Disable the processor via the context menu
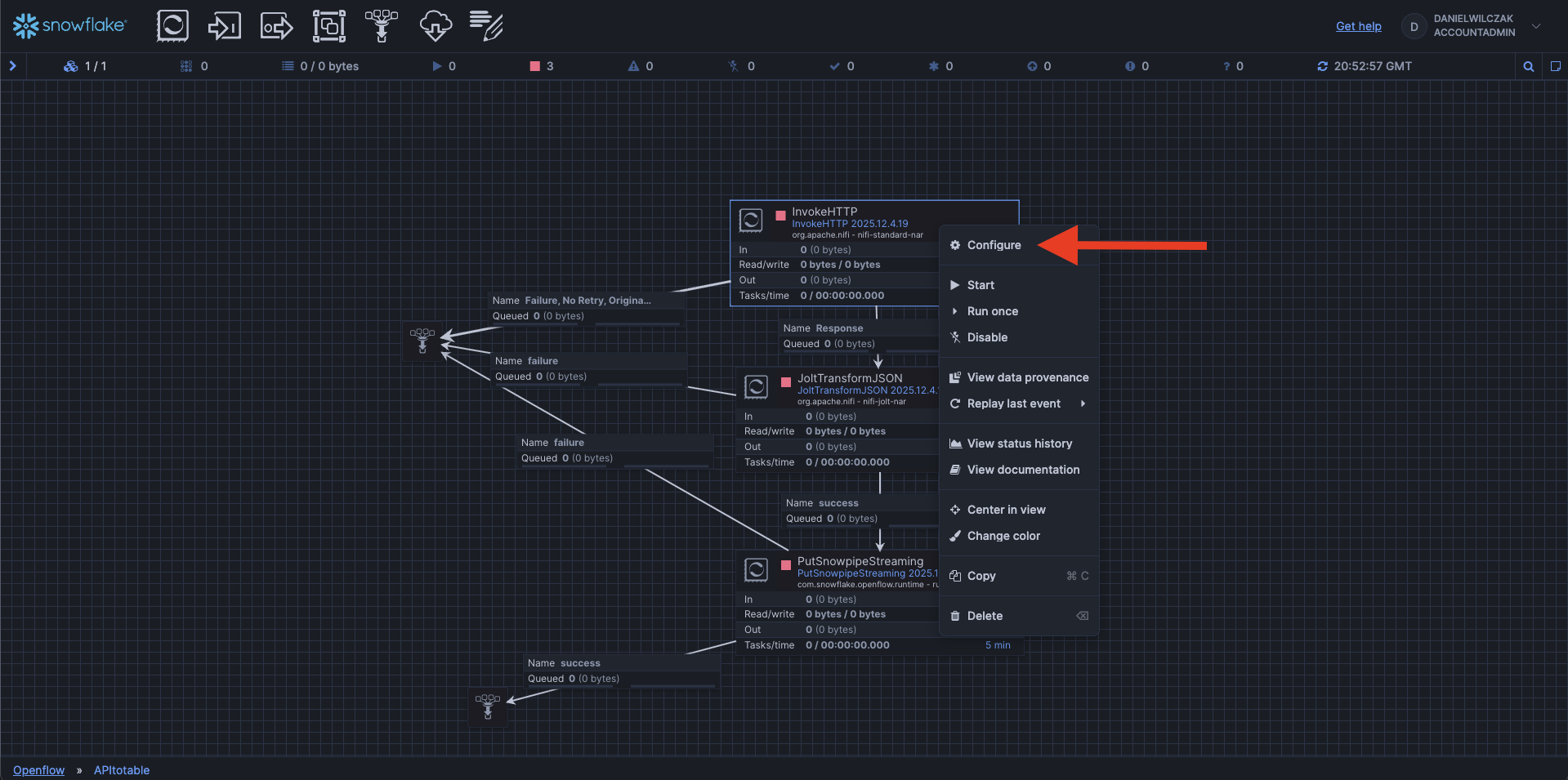The height and width of the screenshot is (780, 1568). pos(987,337)
